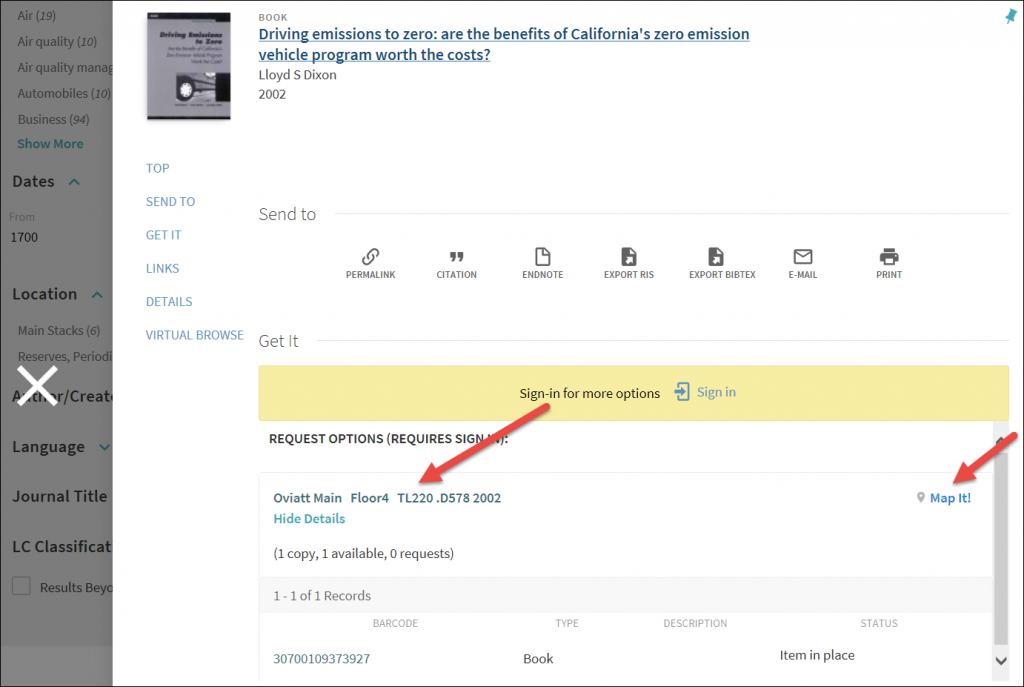Click the Export RIS icon
This screenshot has width=1024, height=687.
628,256
